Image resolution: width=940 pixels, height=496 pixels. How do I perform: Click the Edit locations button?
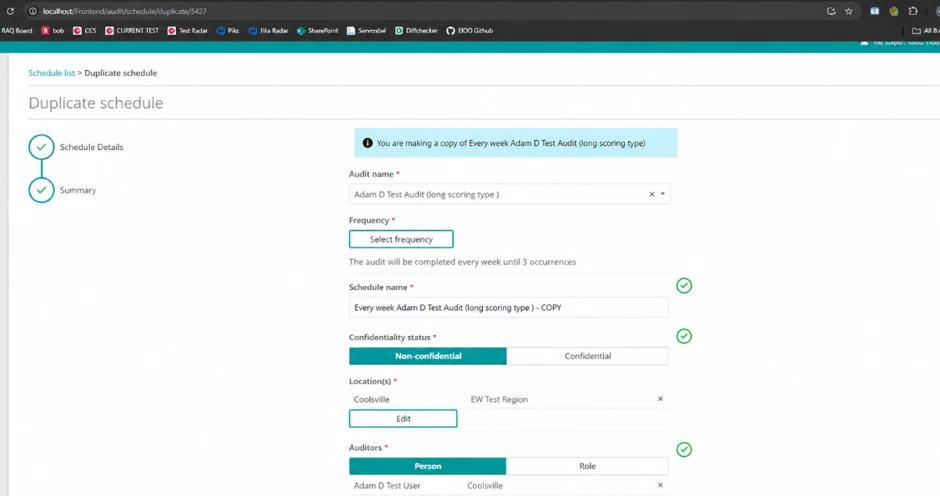403,419
